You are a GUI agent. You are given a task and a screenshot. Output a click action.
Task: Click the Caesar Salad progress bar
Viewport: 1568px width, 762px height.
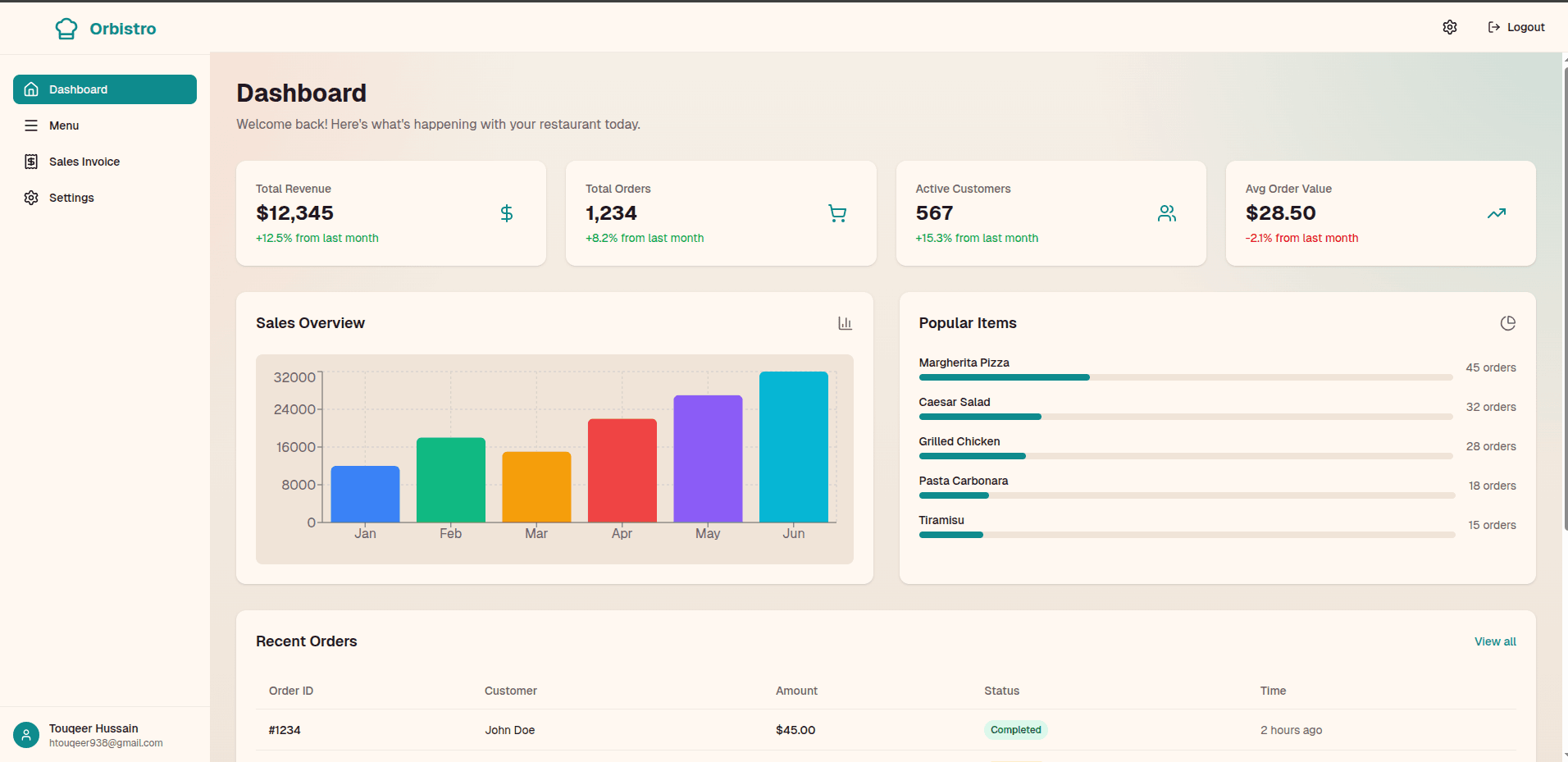[x=1186, y=417]
